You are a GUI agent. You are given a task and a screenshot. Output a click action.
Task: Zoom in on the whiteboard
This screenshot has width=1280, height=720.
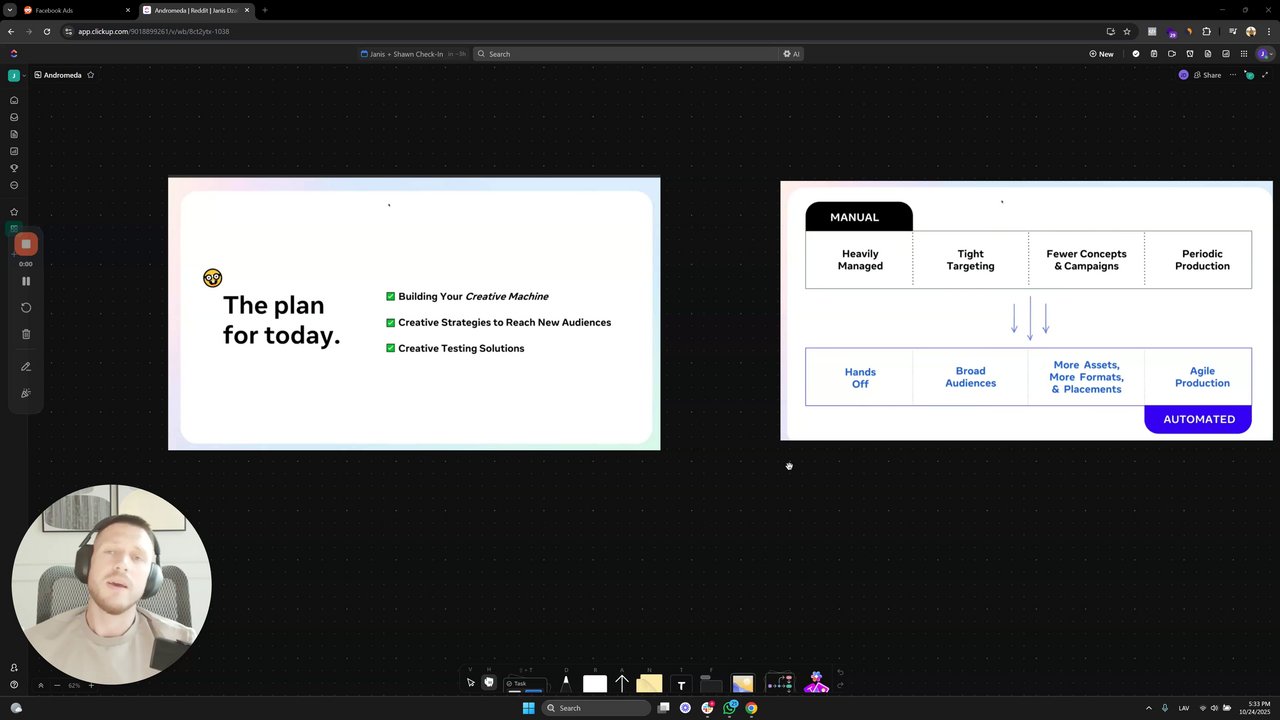tap(91, 685)
